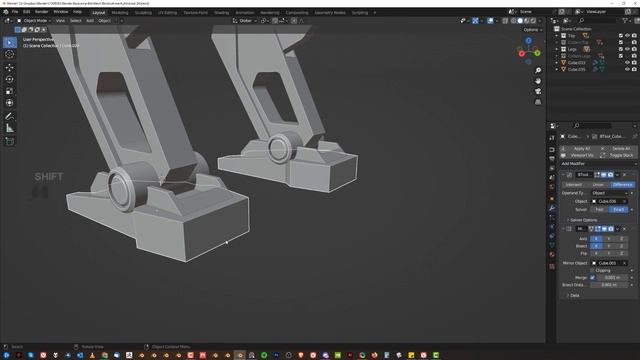Switch to the Modeling workspace tab

[120, 13]
